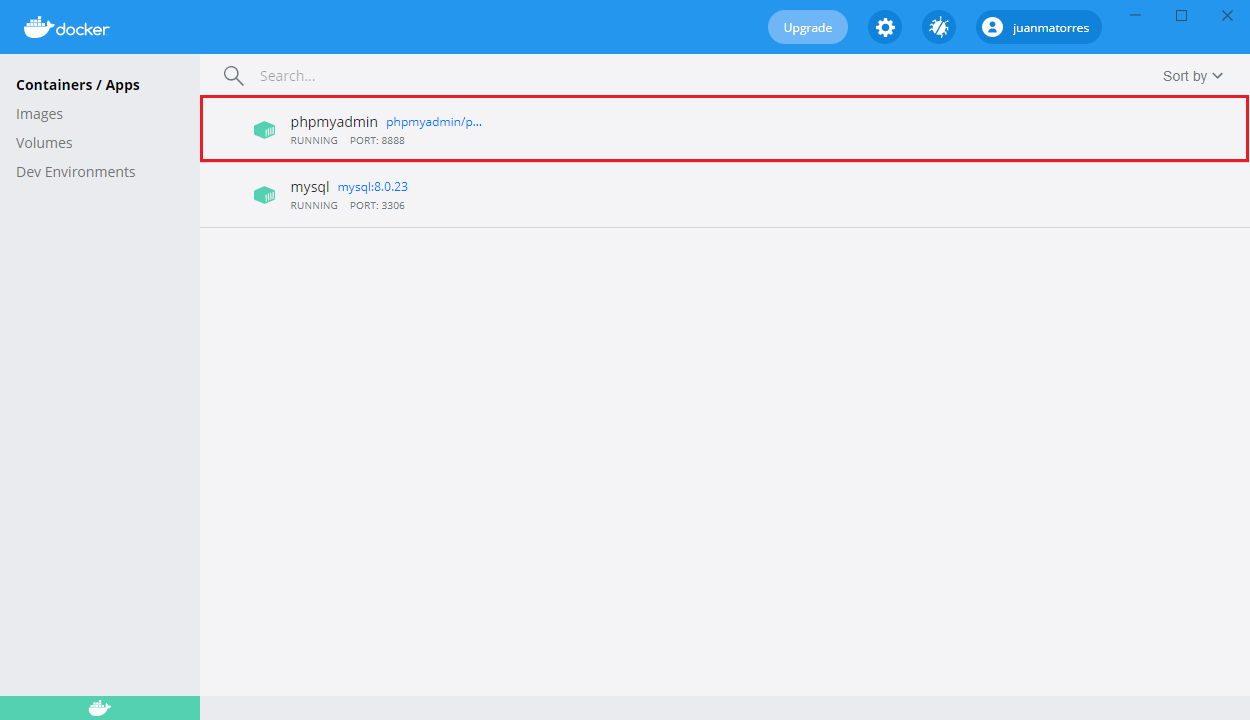Click the Docker whale status icon at bottom-left
This screenshot has width=1250, height=720.
click(99, 708)
